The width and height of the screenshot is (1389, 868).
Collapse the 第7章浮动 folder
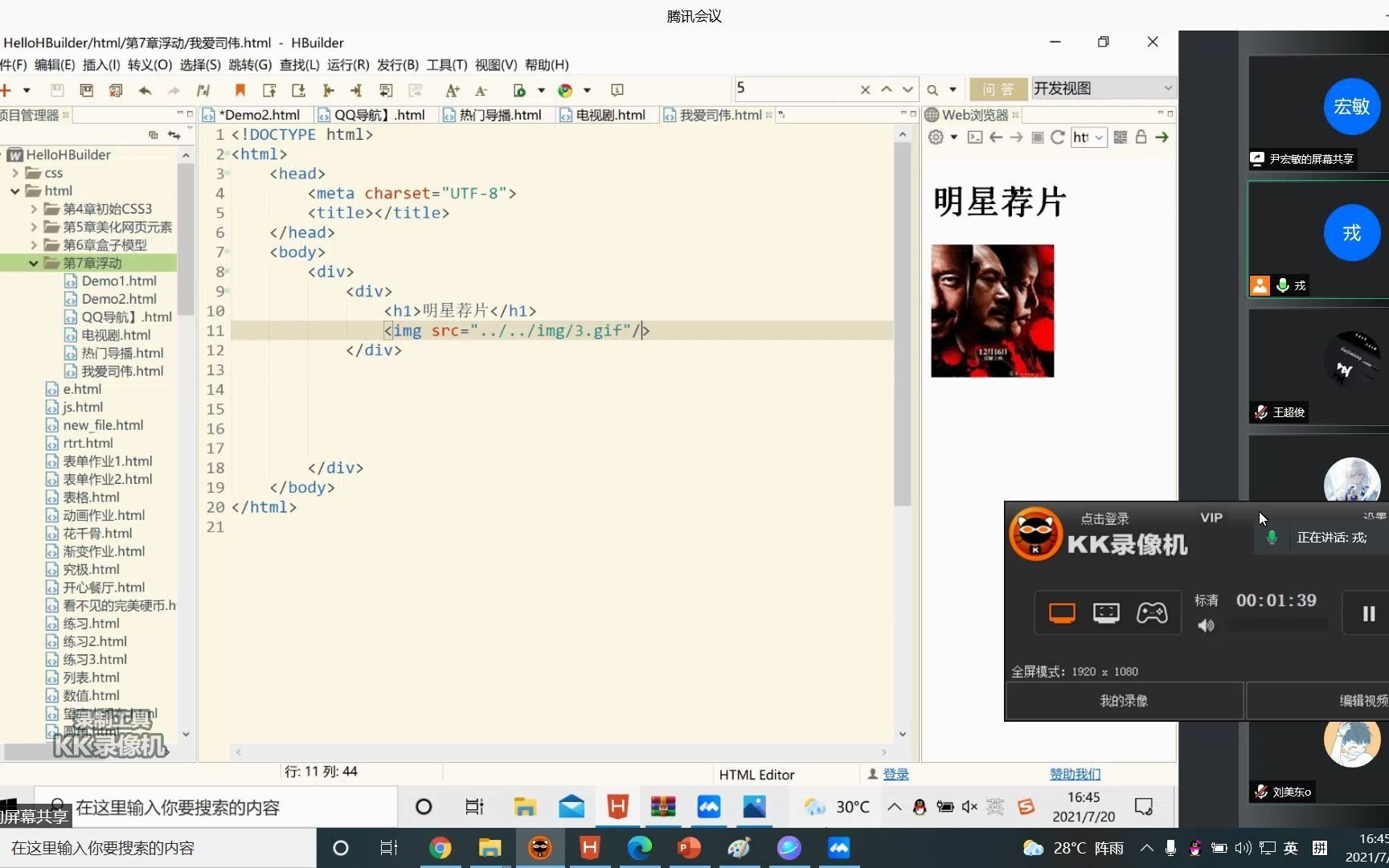(x=34, y=263)
